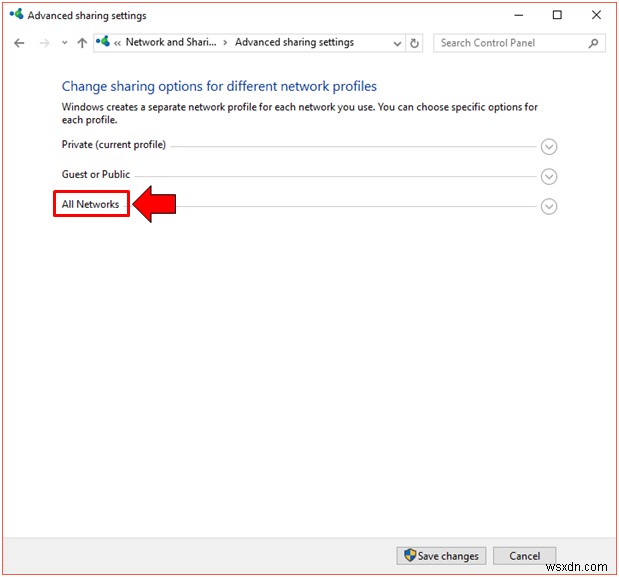Image resolution: width=619 pixels, height=577 pixels.
Task: Go up one level with the up arrow
Action: pos(82,43)
